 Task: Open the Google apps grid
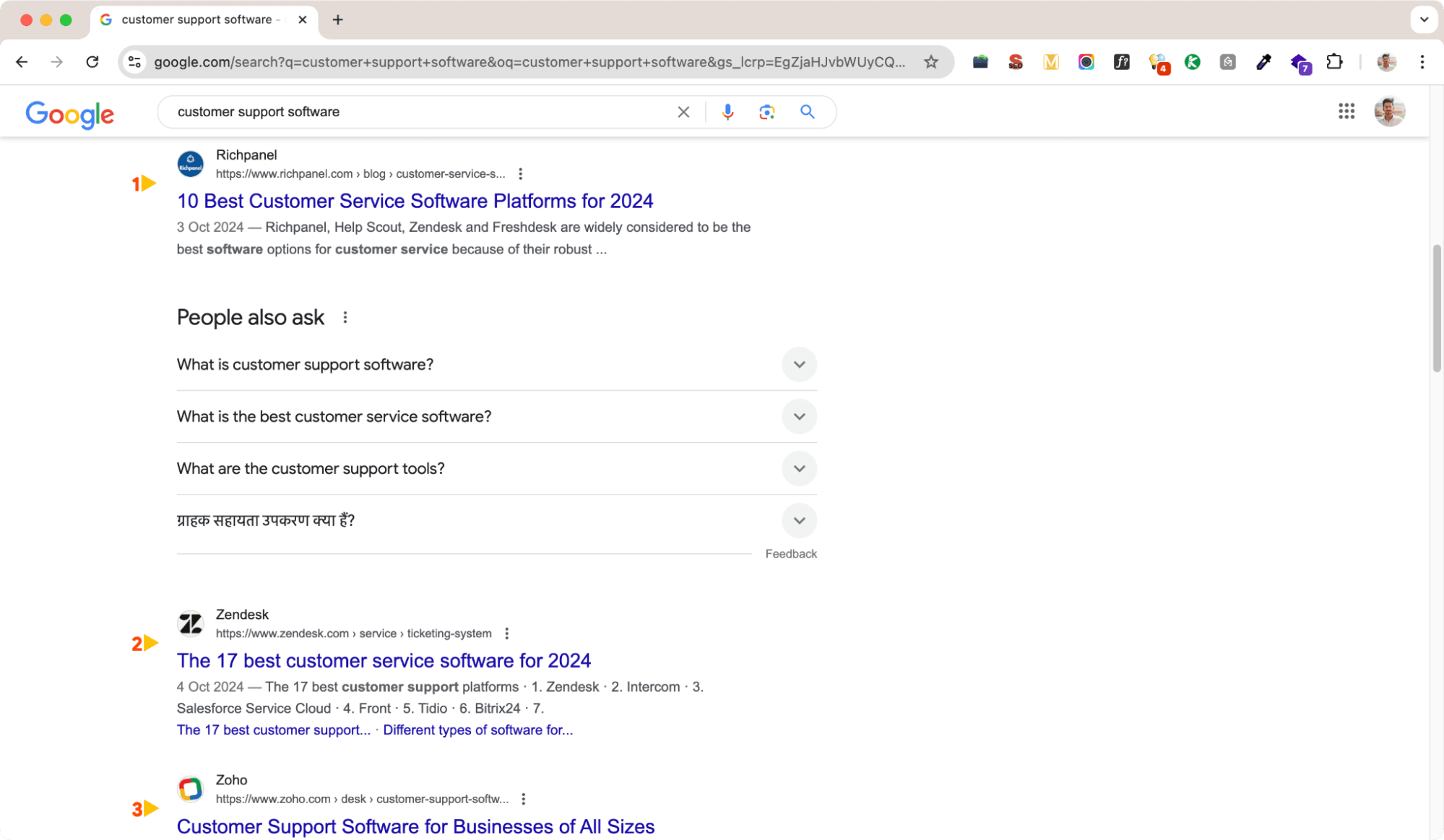coord(1346,111)
